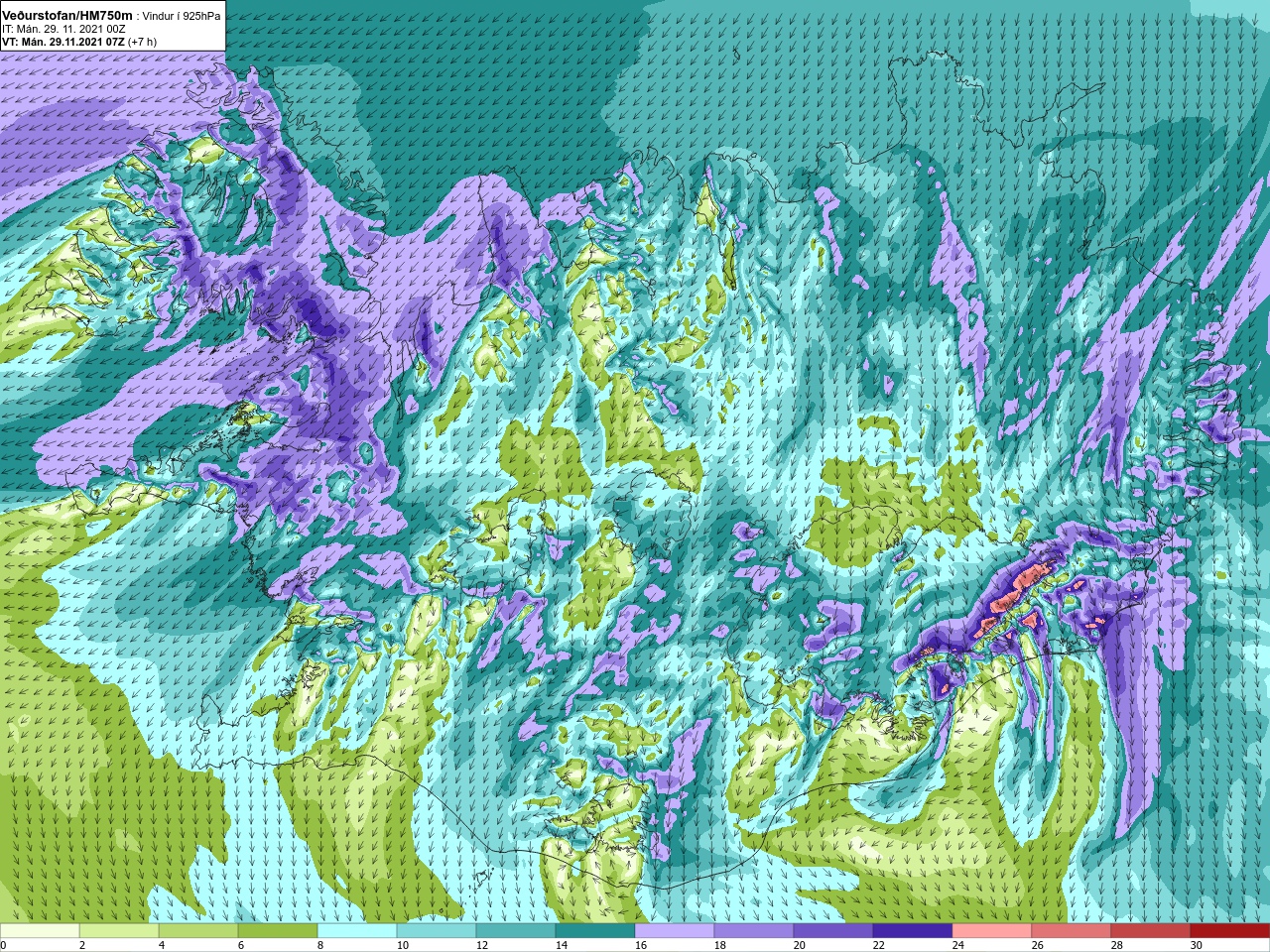The image size is (1270, 952).
Task: Click the 22–24 dark indigo legend swatch
Action: [x=913, y=931]
